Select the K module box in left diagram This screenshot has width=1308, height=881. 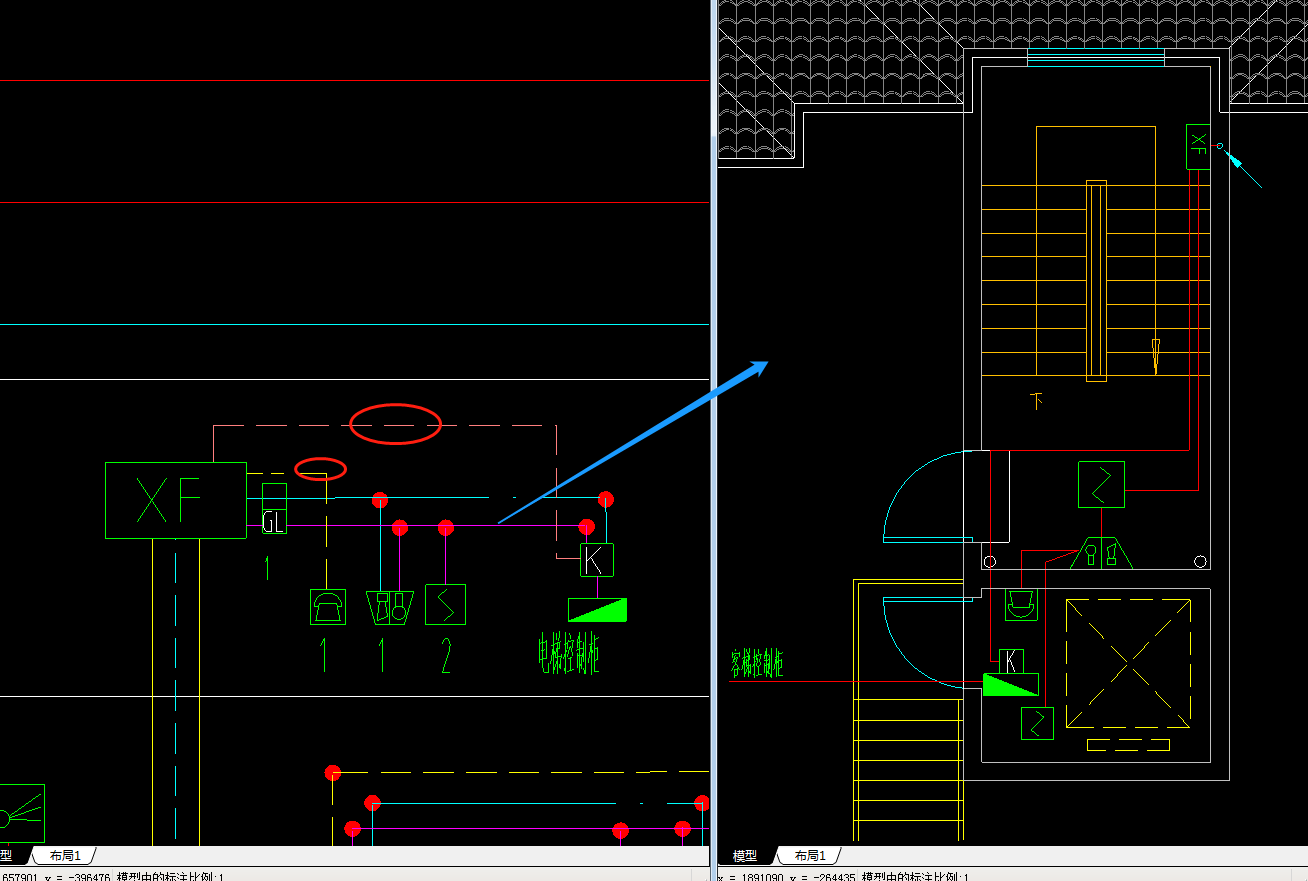597,560
